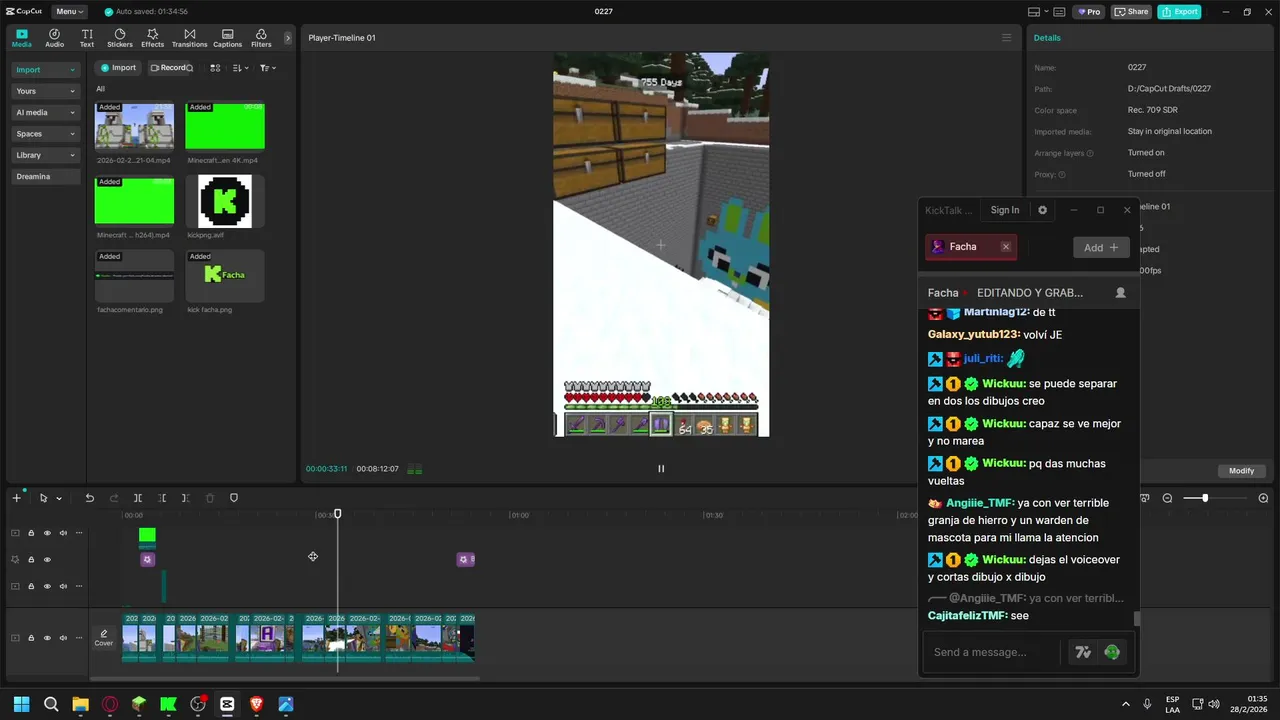Switch media panel to grid view icon

tap(215, 68)
